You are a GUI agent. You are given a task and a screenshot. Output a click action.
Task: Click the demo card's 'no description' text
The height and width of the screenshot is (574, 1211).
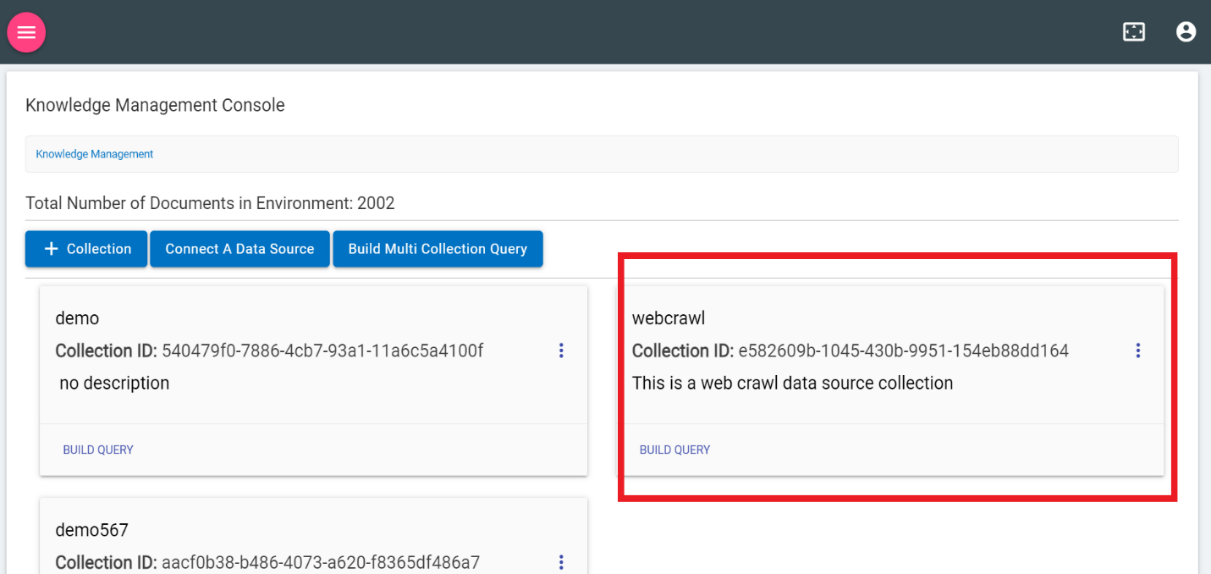click(114, 383)
